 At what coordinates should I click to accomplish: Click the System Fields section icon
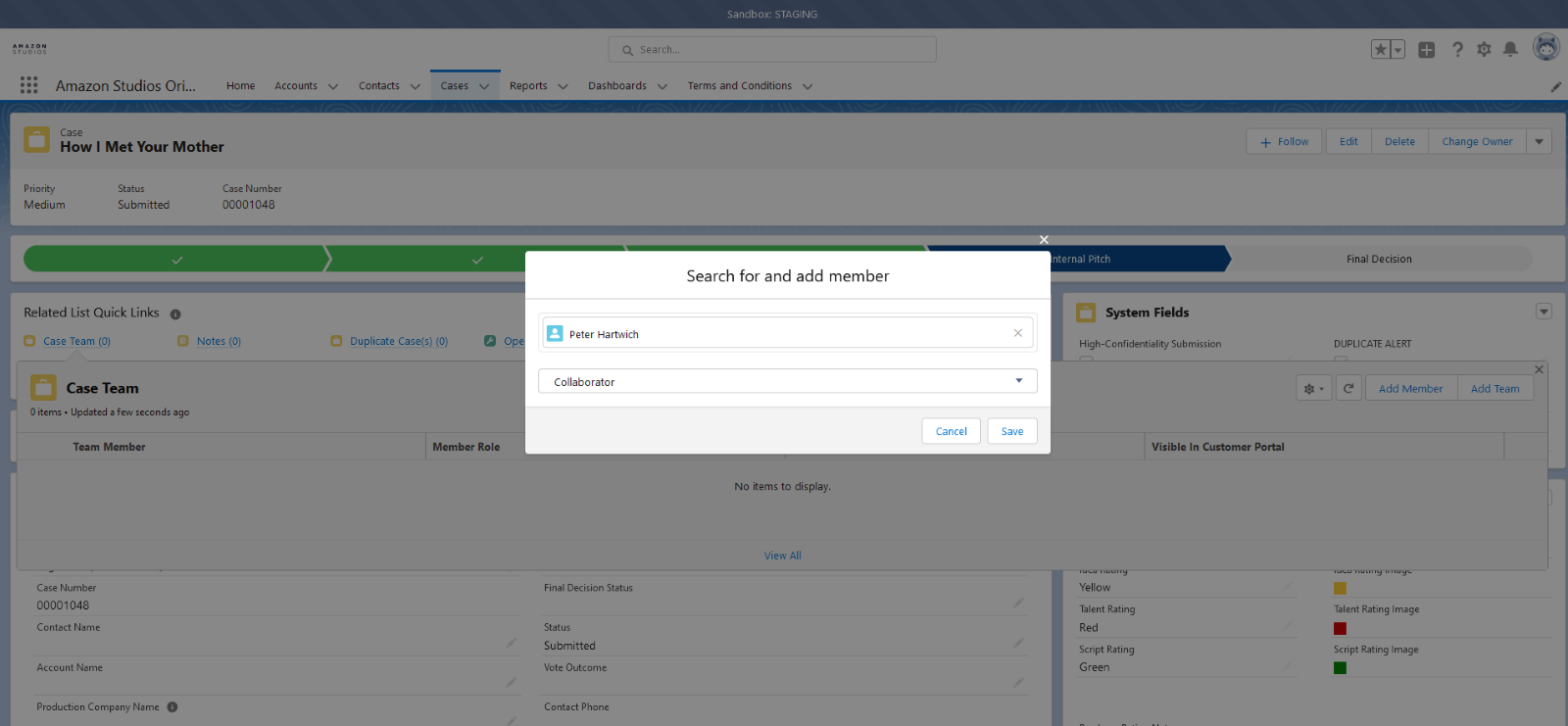coord(1086,313)
